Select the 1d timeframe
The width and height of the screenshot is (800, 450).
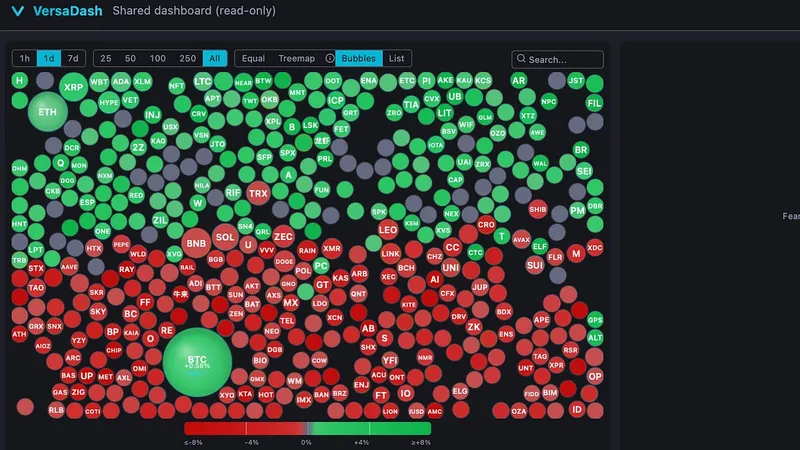(x=49, y=58)
